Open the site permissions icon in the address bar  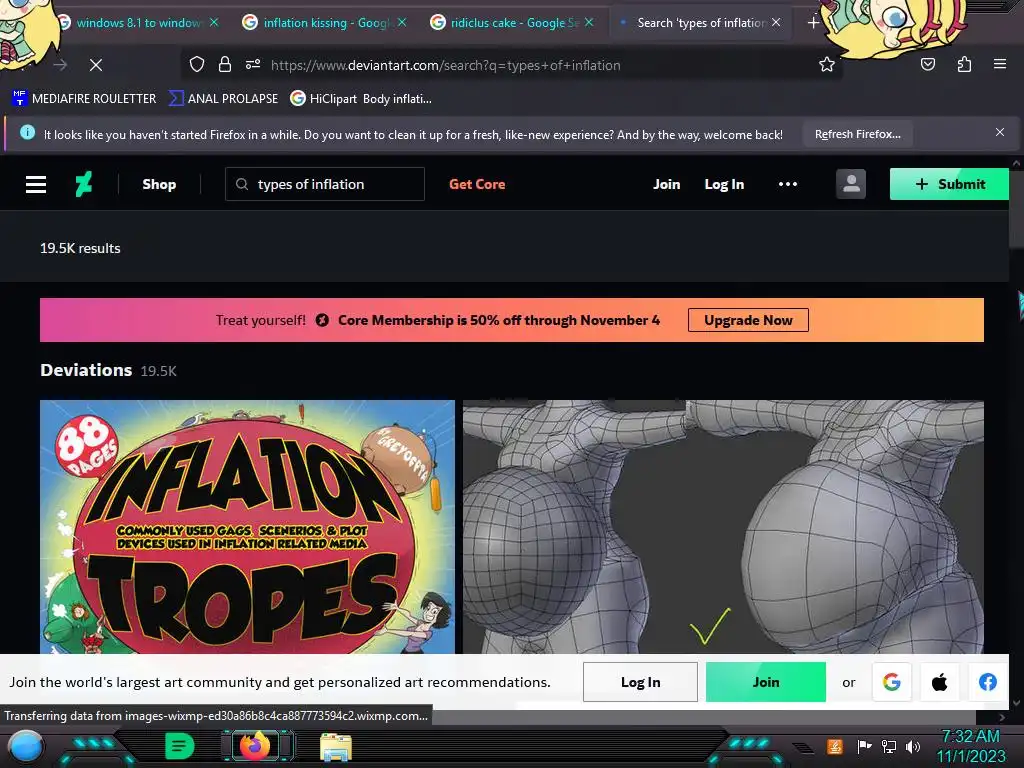[x=253, y=65]
